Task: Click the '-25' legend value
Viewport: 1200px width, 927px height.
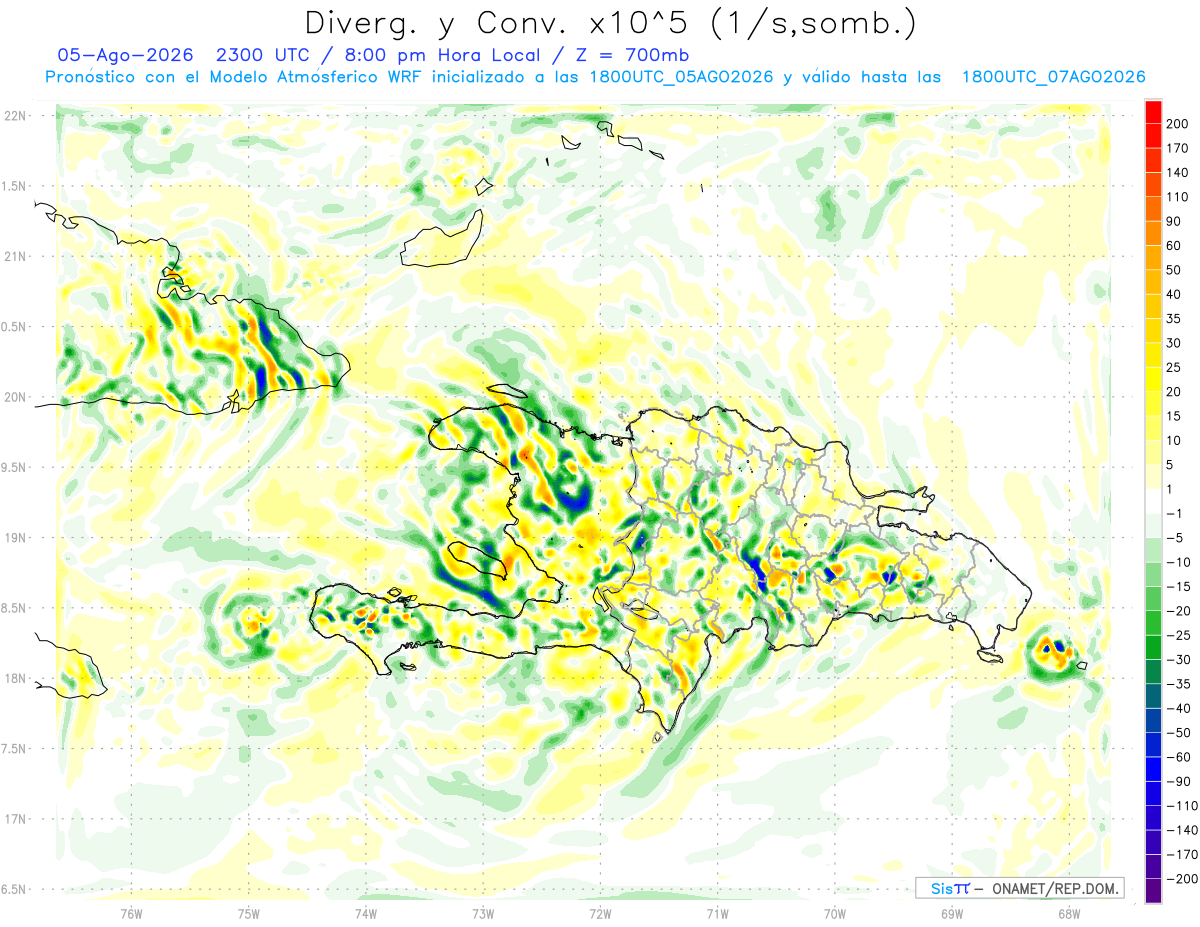Action: click(1179, 635)
